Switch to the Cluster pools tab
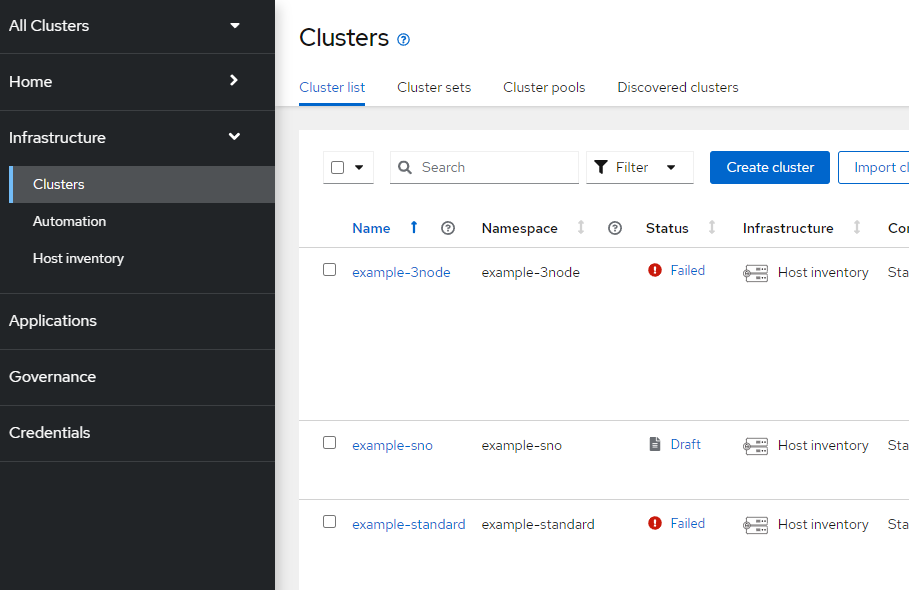 [543, 87]
